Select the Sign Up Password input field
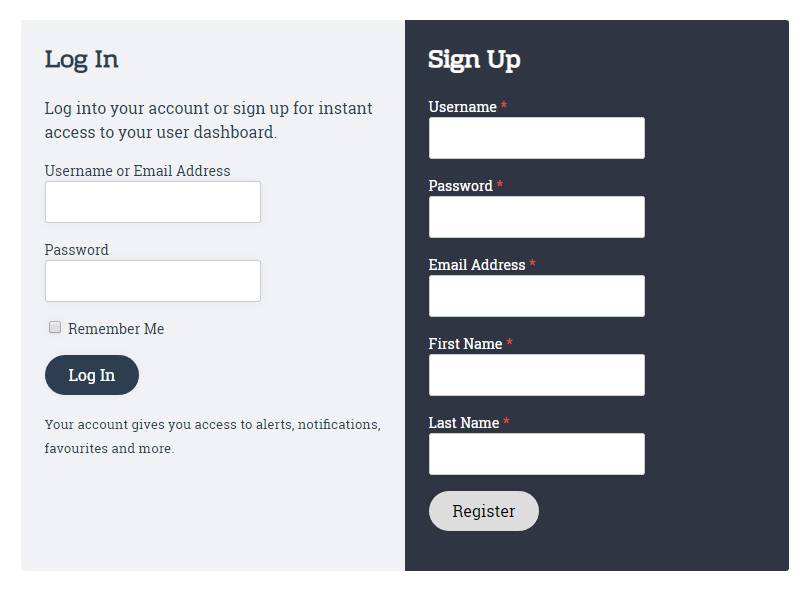 point(536,217)
